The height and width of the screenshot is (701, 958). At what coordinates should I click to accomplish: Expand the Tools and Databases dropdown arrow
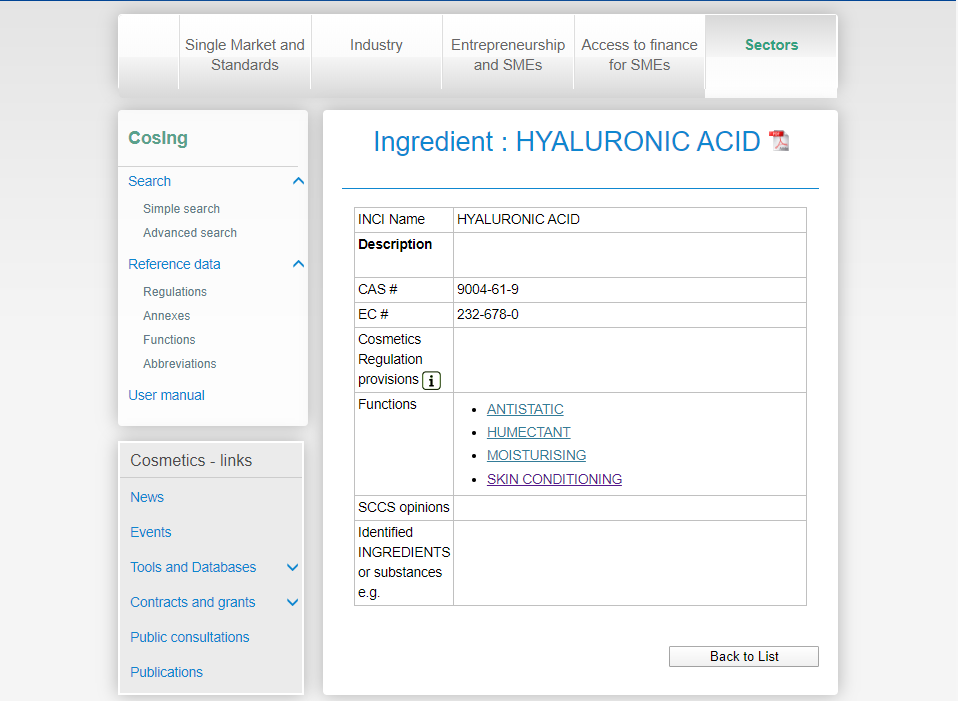pos(292,567)
